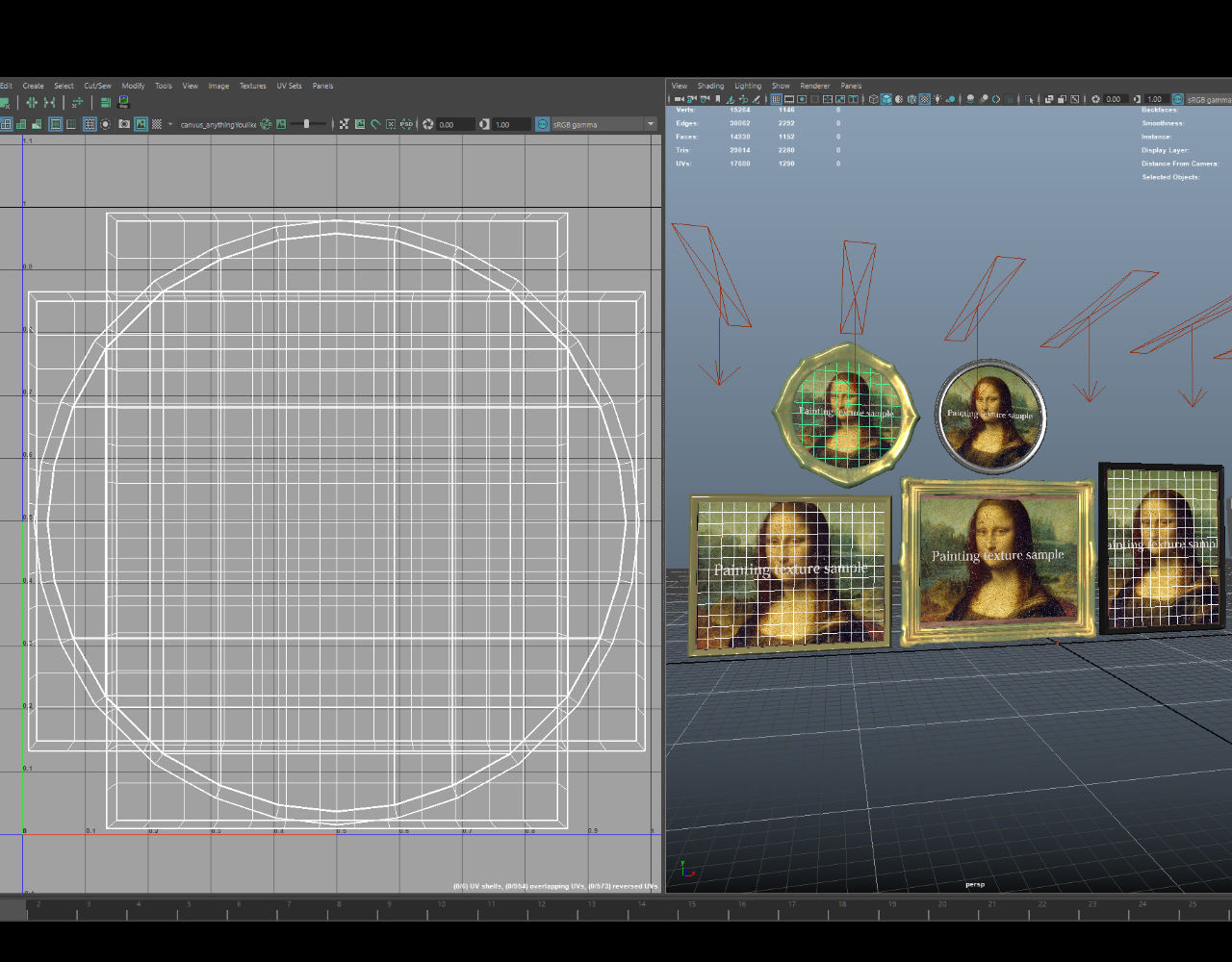This screenshot has height=962, width=1232.
Task: Click the flip UVs vertically icon
Action: (50, 101)
